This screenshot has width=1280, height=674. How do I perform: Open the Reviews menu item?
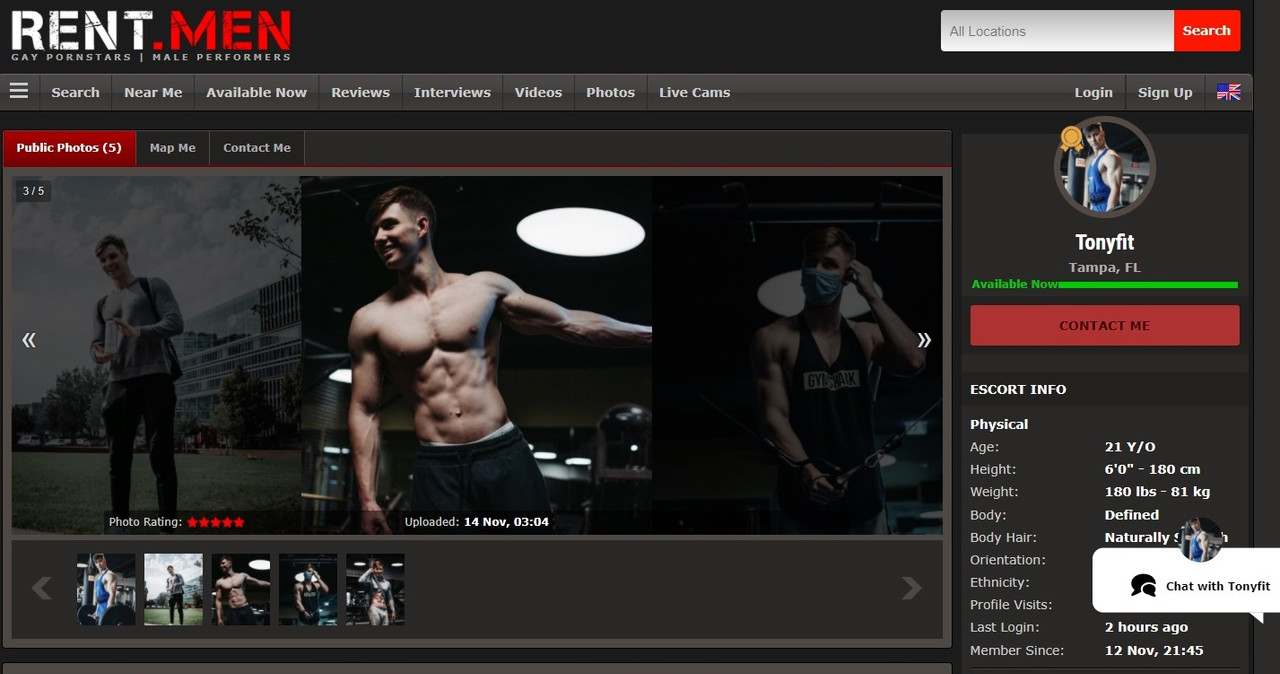pyautogui.click(x=360, y=92)
